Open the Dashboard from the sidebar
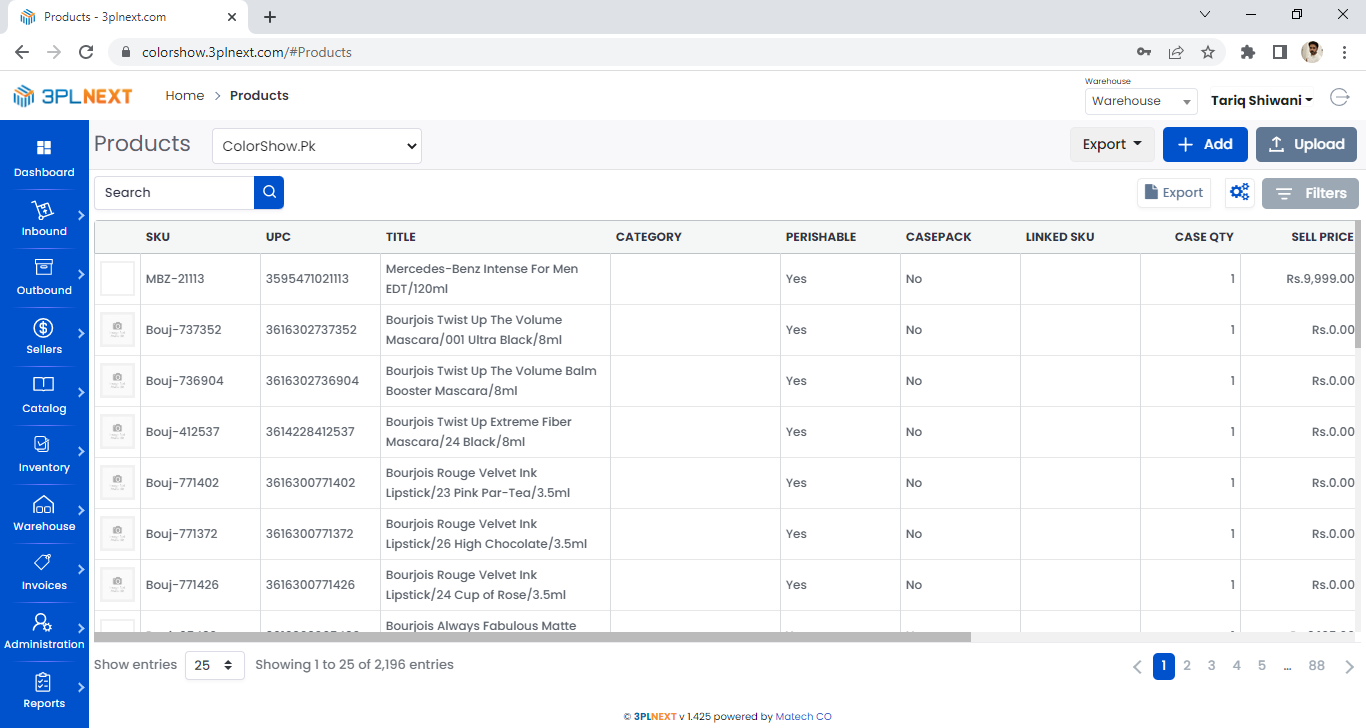Screen dimensions: 1366x728 44,159
